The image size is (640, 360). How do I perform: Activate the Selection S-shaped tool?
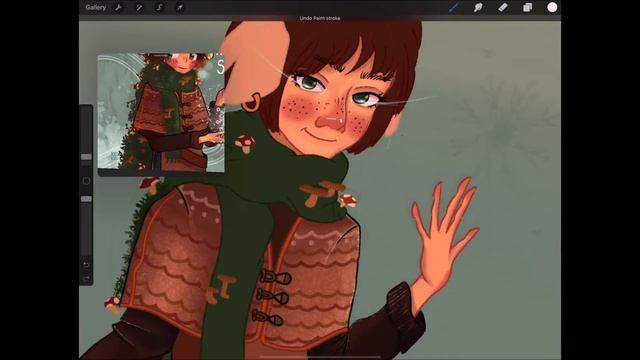160,7
